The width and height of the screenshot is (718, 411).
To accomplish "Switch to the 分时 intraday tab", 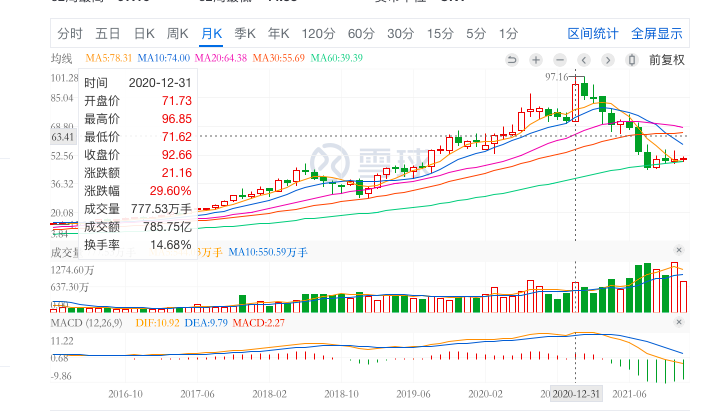I will click(x=70, y=33).
